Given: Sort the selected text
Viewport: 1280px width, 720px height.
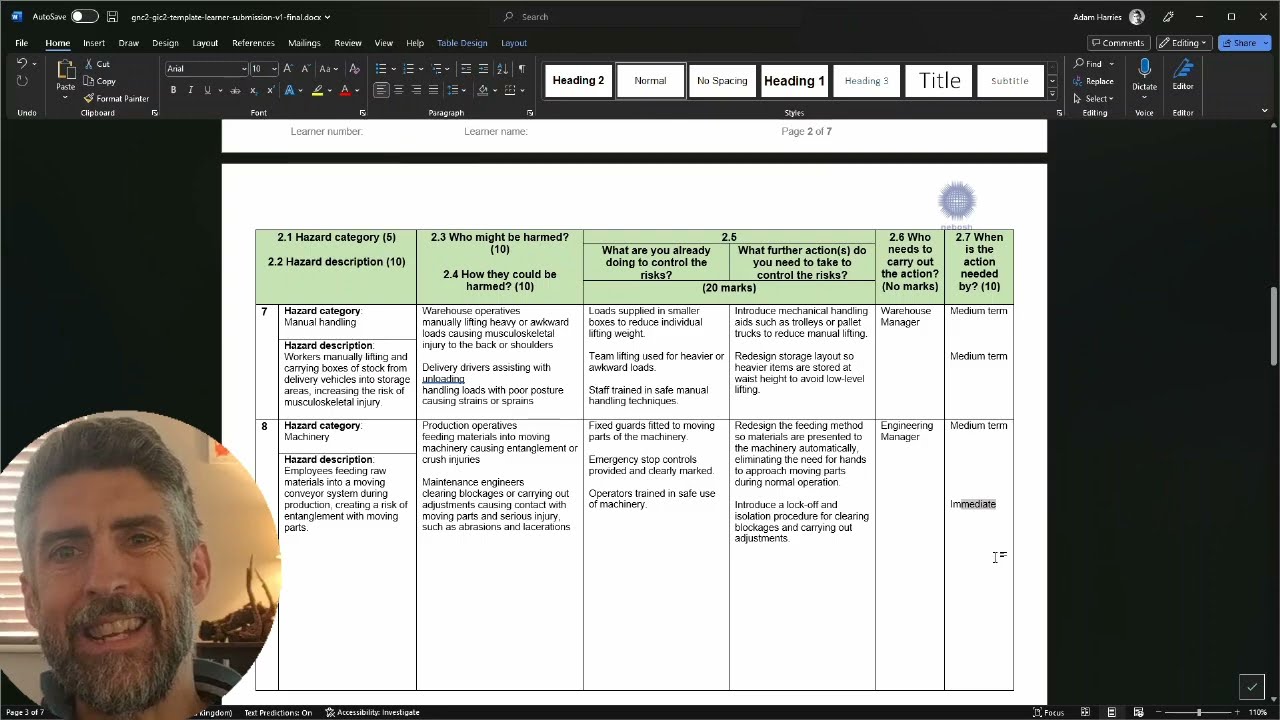Looking at the screenshot, I should click(503, 69).
